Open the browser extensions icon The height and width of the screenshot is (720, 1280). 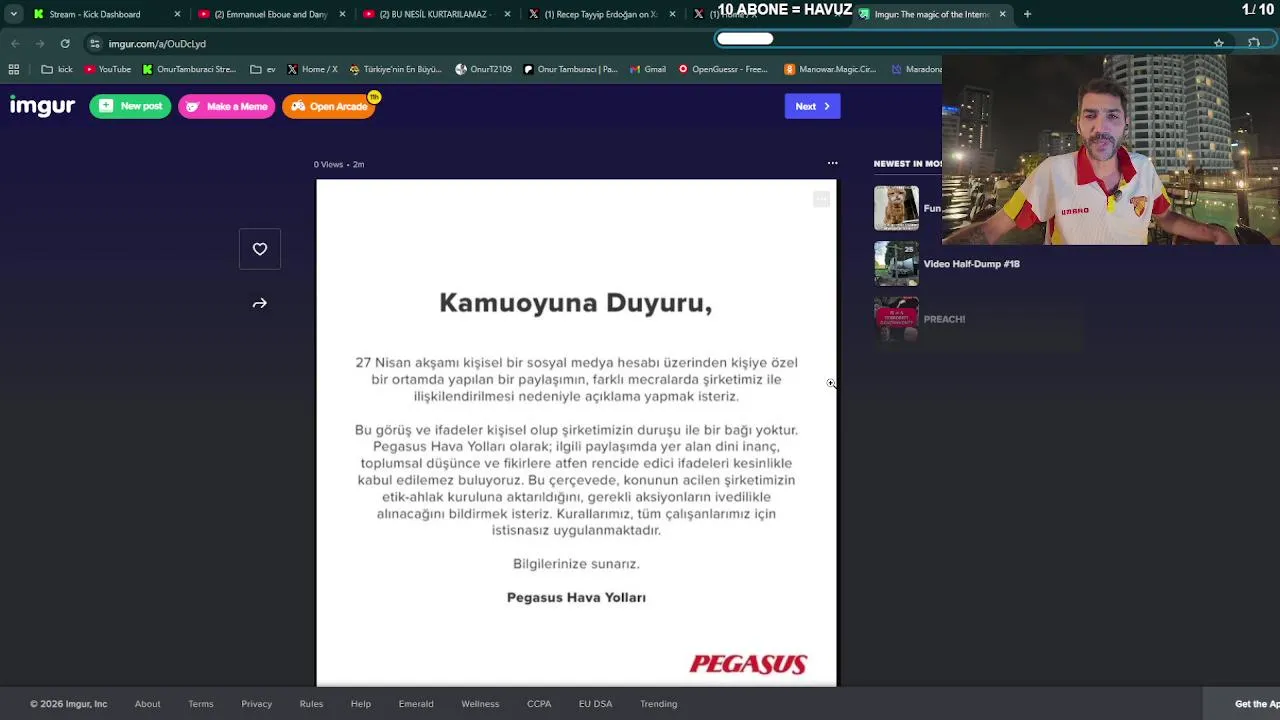pos(1254,44)
